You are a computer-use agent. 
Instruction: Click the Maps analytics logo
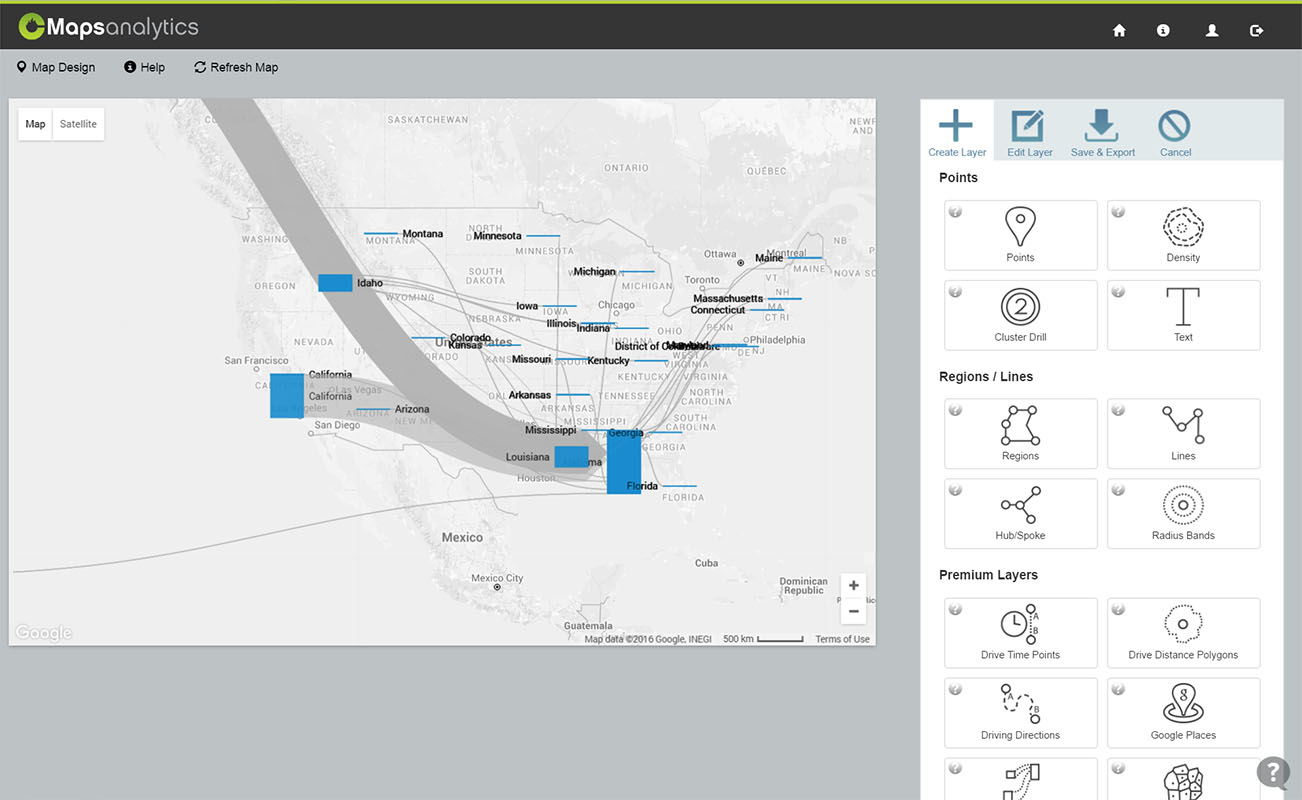click(x=108, y=27)
